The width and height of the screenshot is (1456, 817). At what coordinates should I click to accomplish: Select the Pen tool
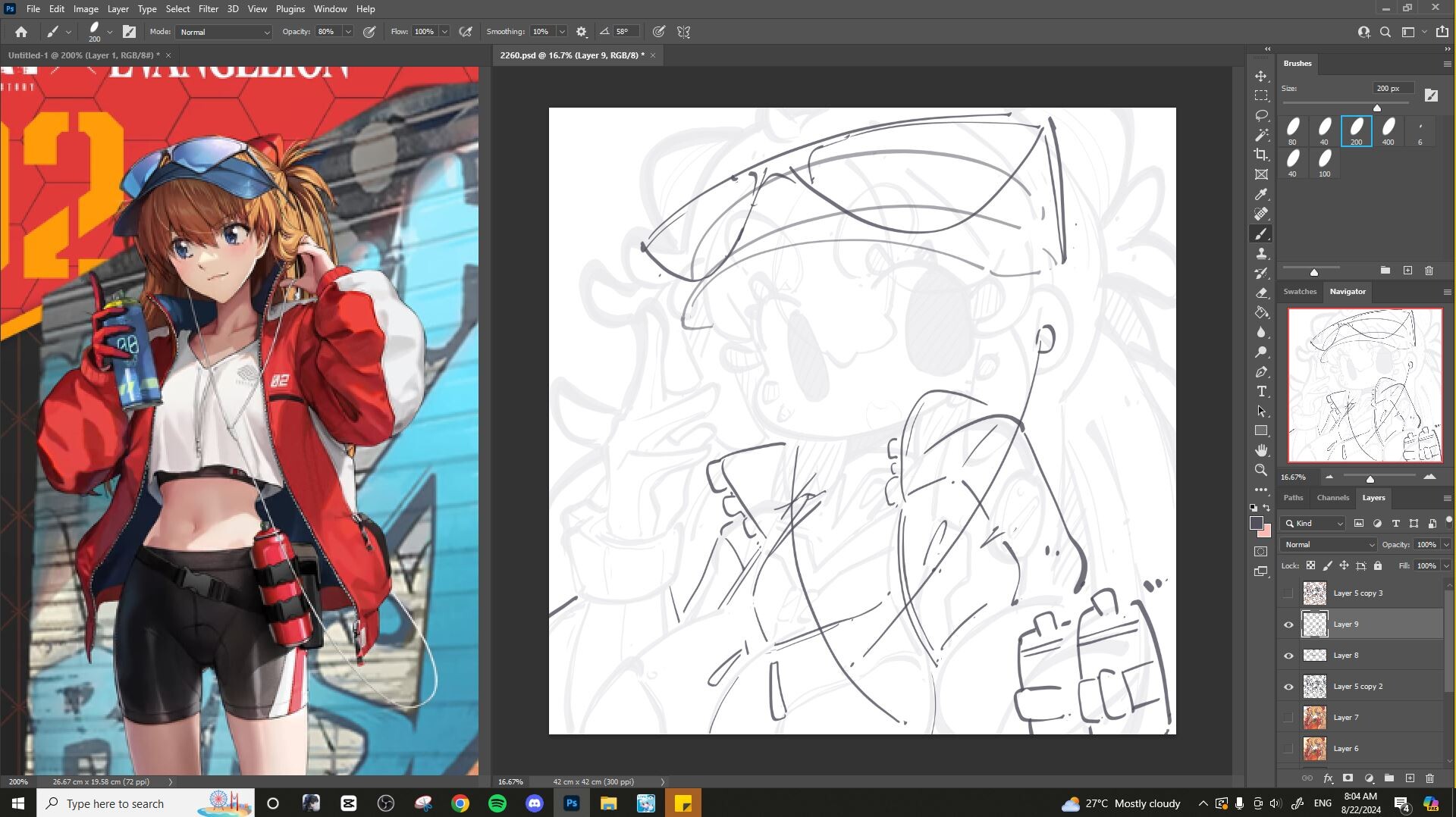click(x=1261, y=372)
